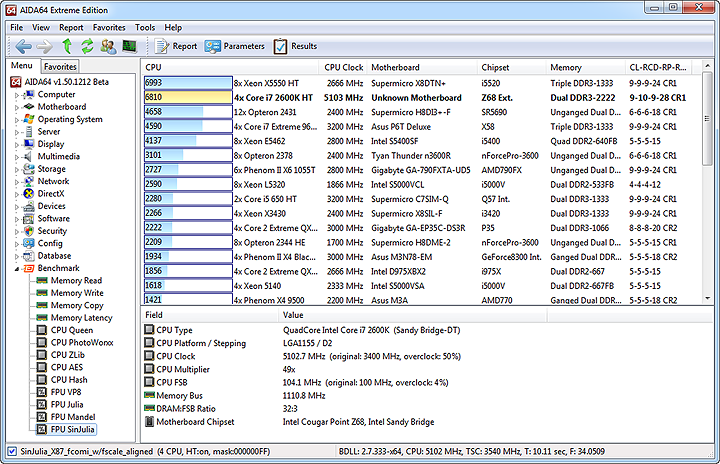
Task: Expand the Computer tree node
Action: point(17,95)
